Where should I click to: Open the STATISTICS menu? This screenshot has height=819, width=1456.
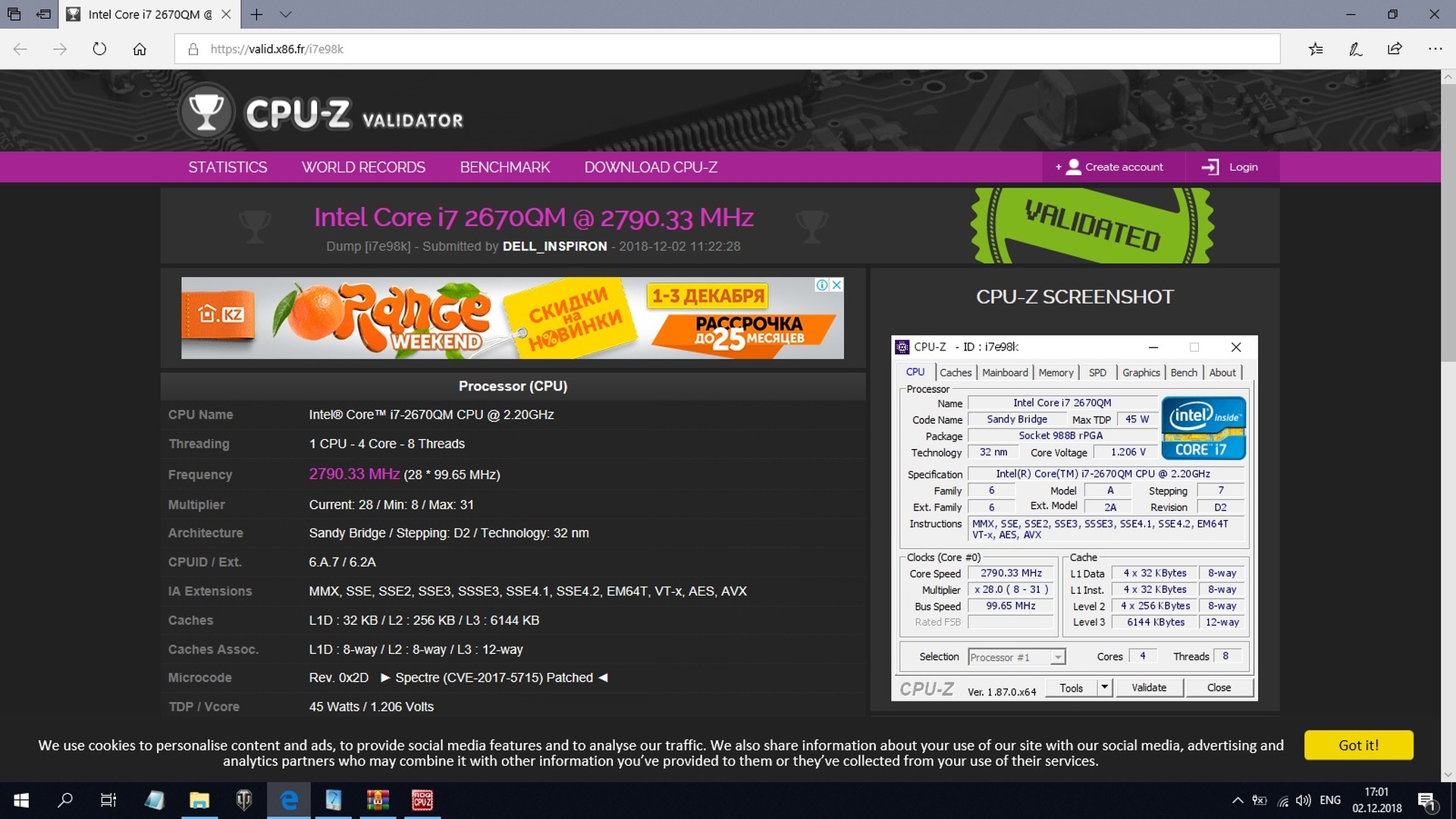point(227,167)
